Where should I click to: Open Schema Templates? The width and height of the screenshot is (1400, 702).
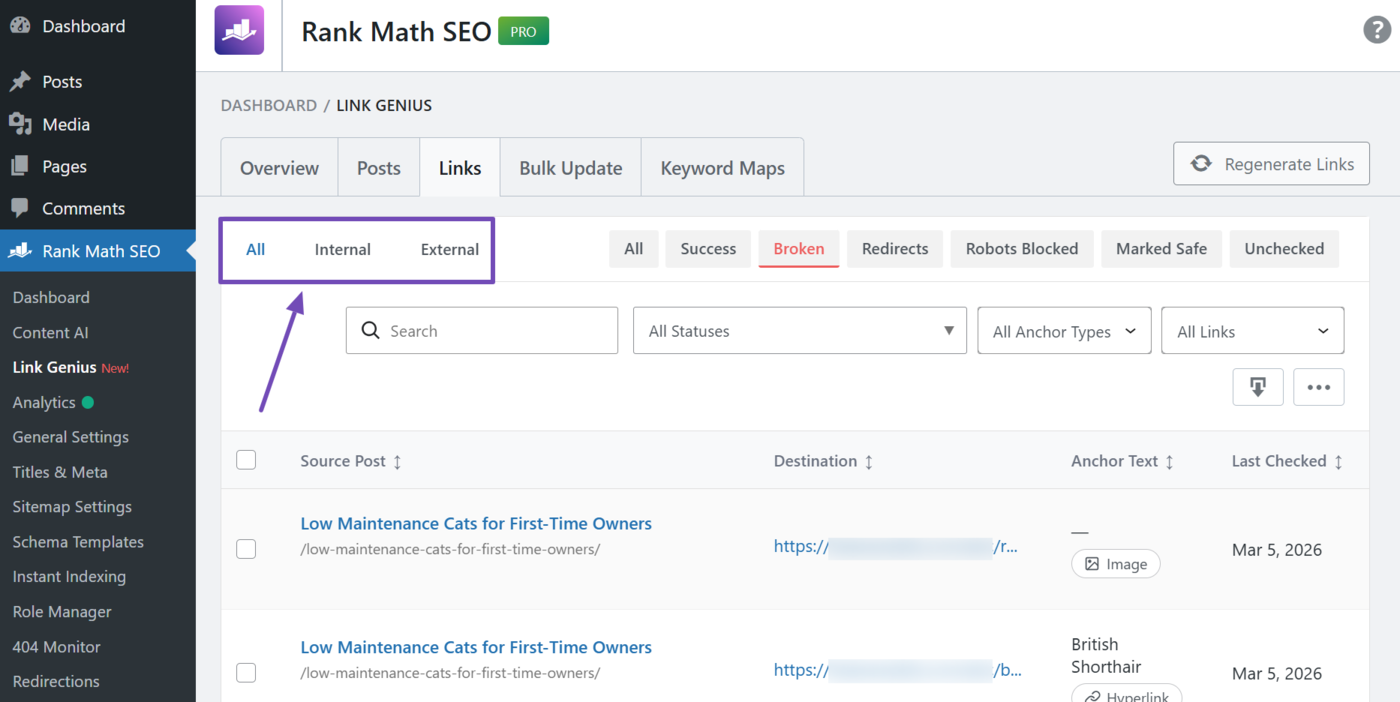pyautogui.click(x=78, y=542)
